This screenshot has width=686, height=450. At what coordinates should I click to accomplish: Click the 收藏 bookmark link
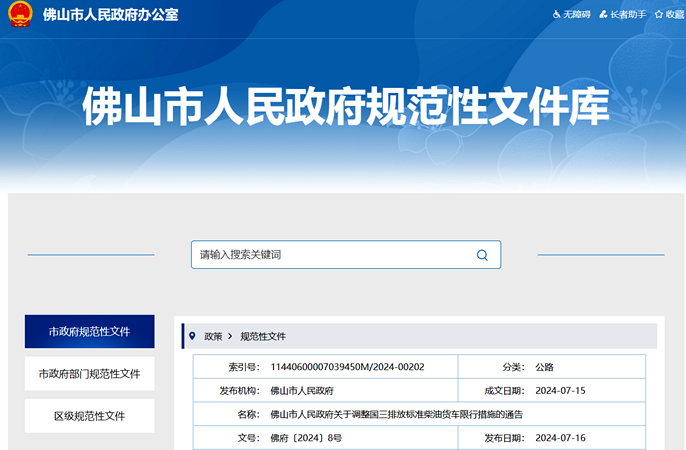670,14
